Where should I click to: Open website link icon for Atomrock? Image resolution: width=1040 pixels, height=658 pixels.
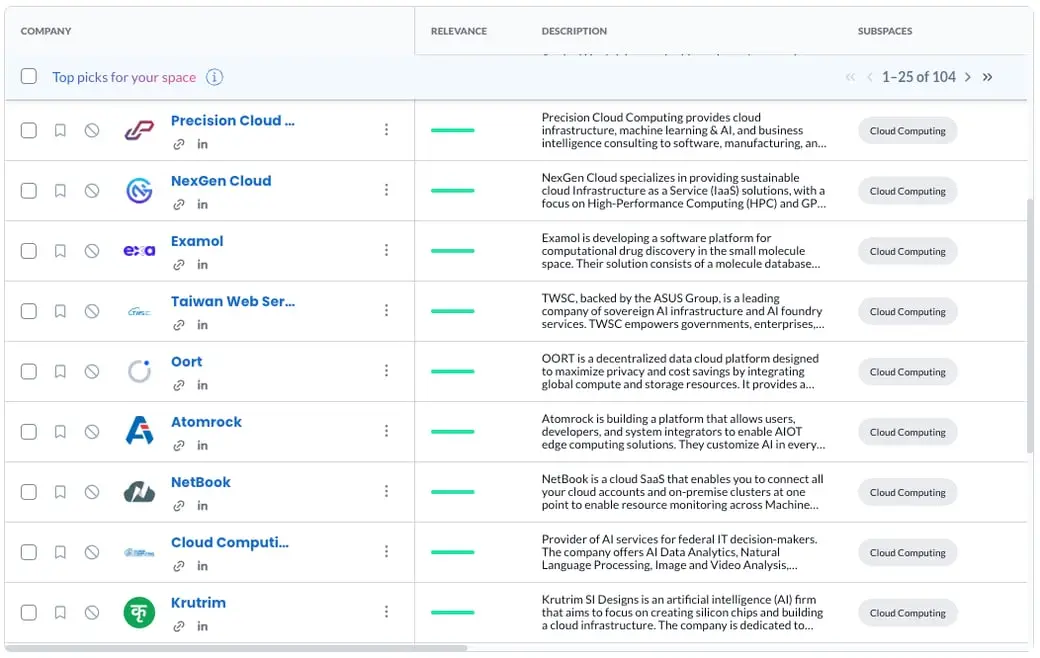click(x=179, y=445)
